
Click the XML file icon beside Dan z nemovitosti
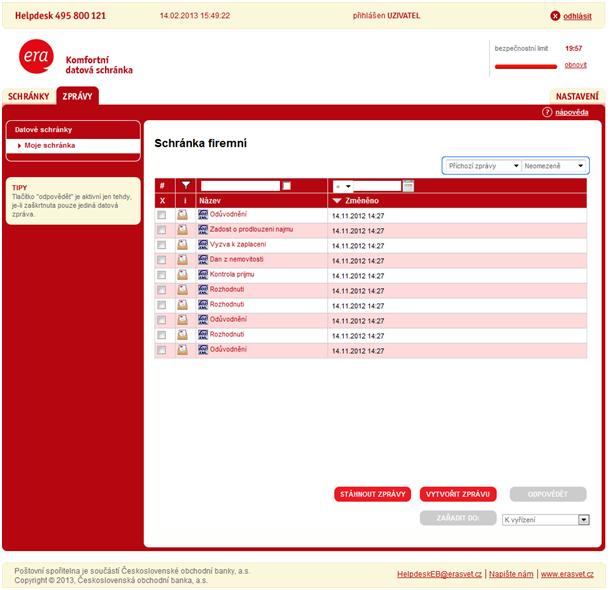coord(203,260)
